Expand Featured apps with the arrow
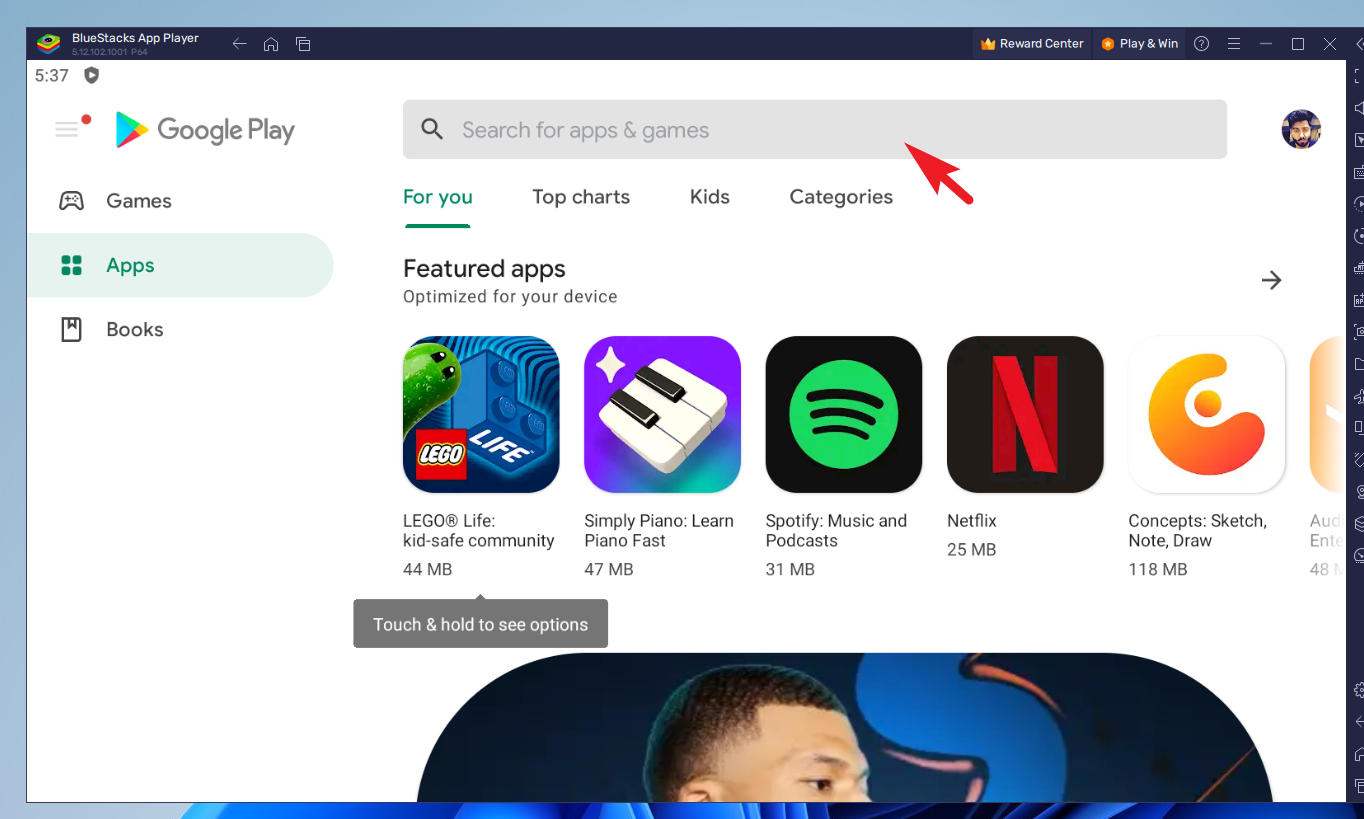The width and height of the screenshot is (1364, 819). pyautogui.click(x=1271, y=280)
